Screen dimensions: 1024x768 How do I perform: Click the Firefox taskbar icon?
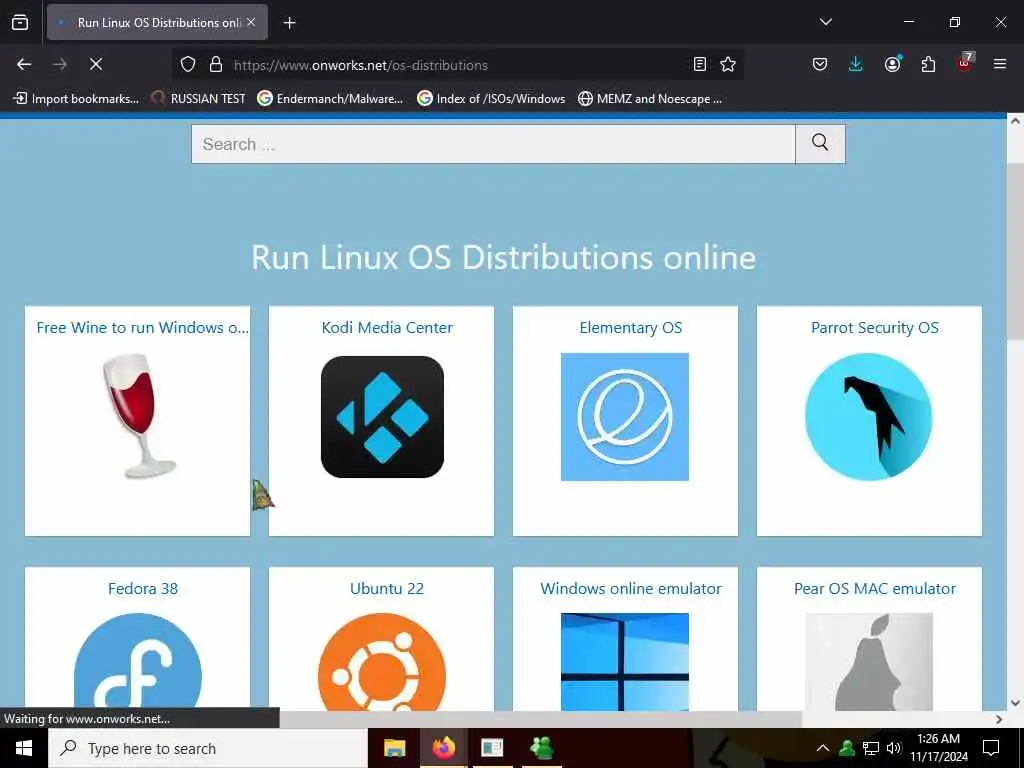click(x=443, y=748)
